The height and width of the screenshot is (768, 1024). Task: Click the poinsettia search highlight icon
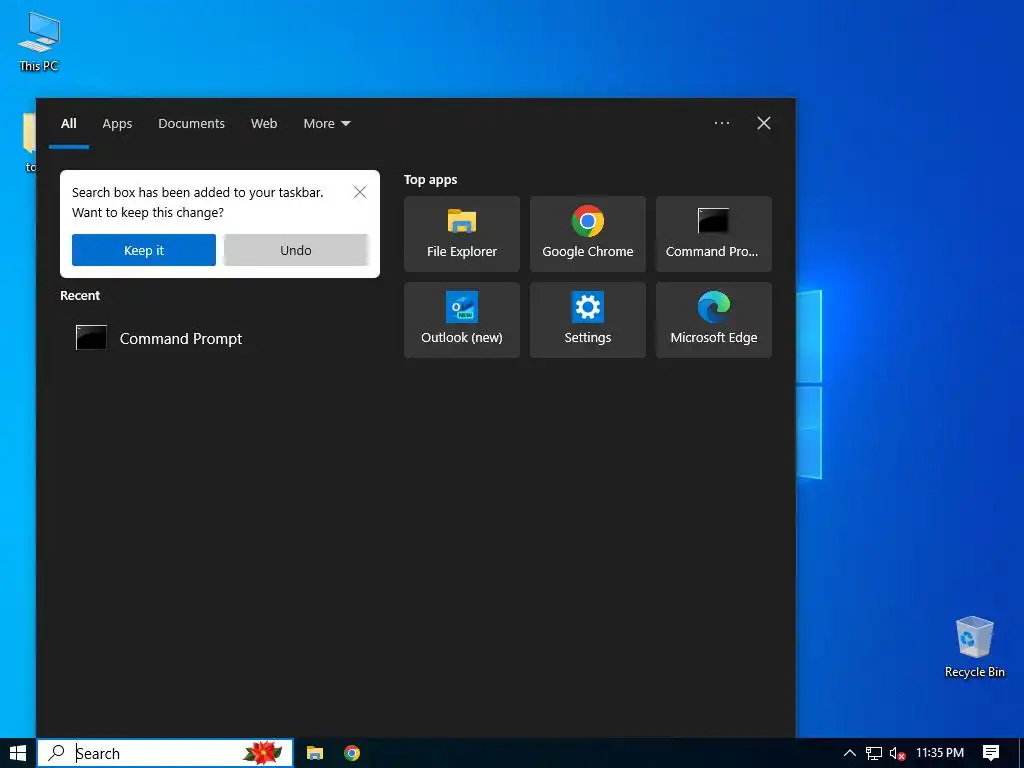(x=263, y=753)
